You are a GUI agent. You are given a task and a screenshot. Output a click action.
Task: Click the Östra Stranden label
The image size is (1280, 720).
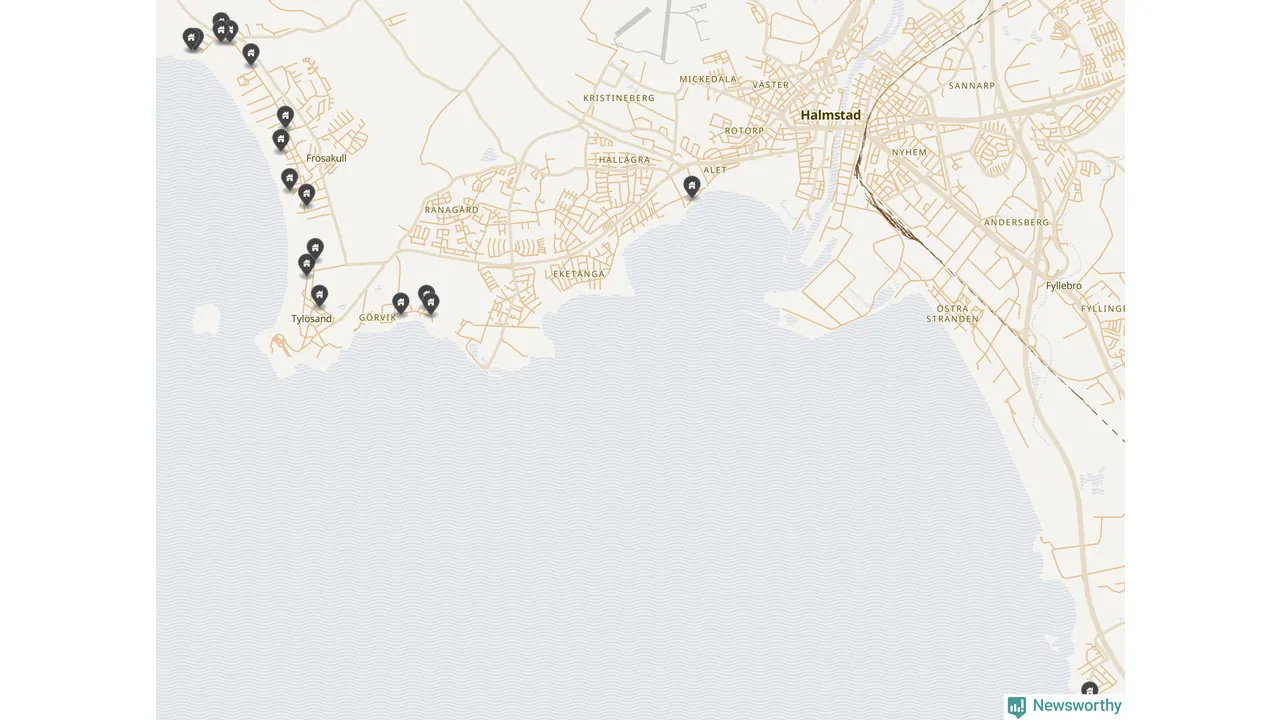pos(952,314)
